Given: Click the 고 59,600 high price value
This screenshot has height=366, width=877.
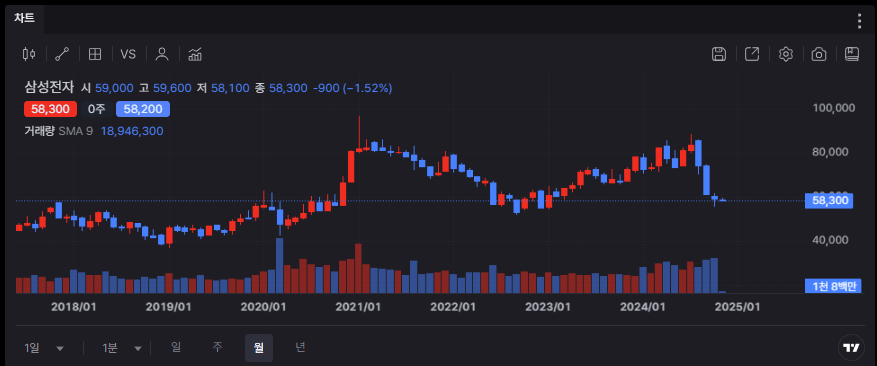Looking at the screenshot, I should [165, 88].
